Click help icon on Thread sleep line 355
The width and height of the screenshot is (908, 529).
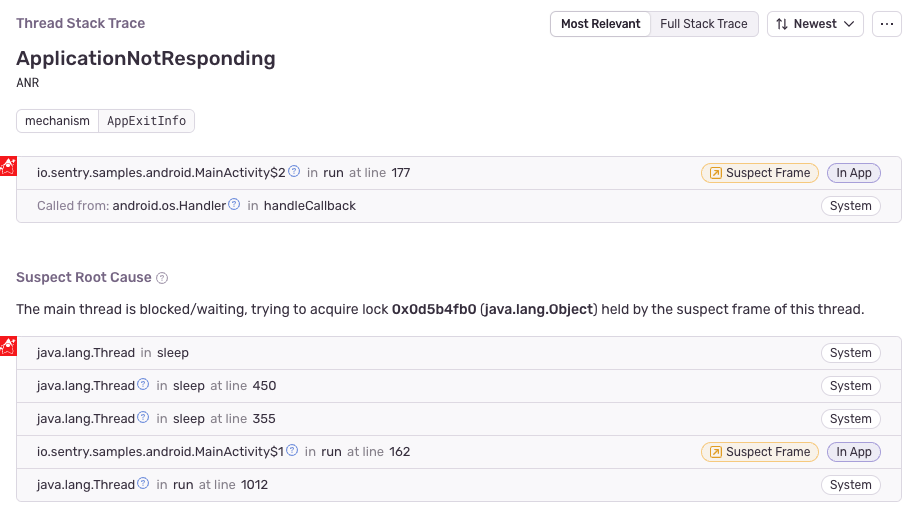143,418
